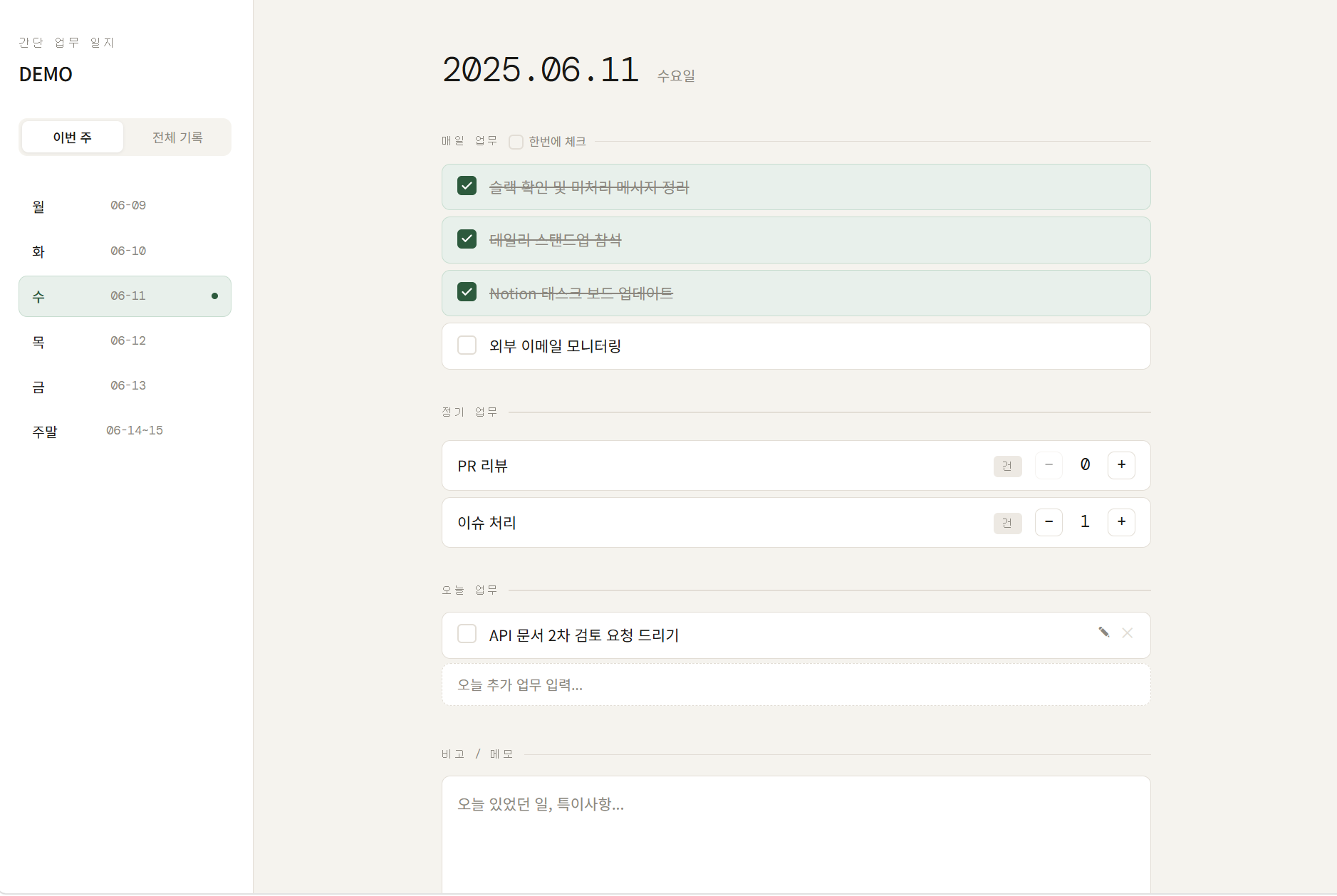Image resolution: width=1337 pixels, height=896 pixels.
Task: Increase PR 리뷰 count with plus
Action: [x=1121, y=465]
